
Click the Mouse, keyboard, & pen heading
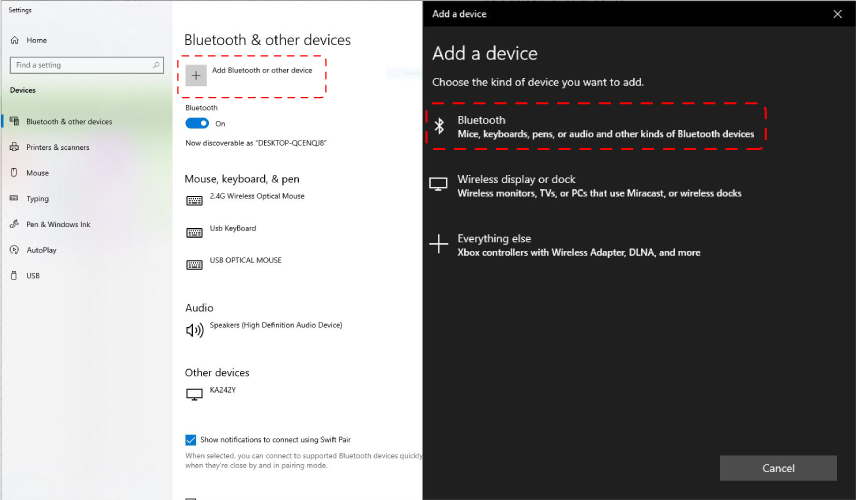click(242, 179)
